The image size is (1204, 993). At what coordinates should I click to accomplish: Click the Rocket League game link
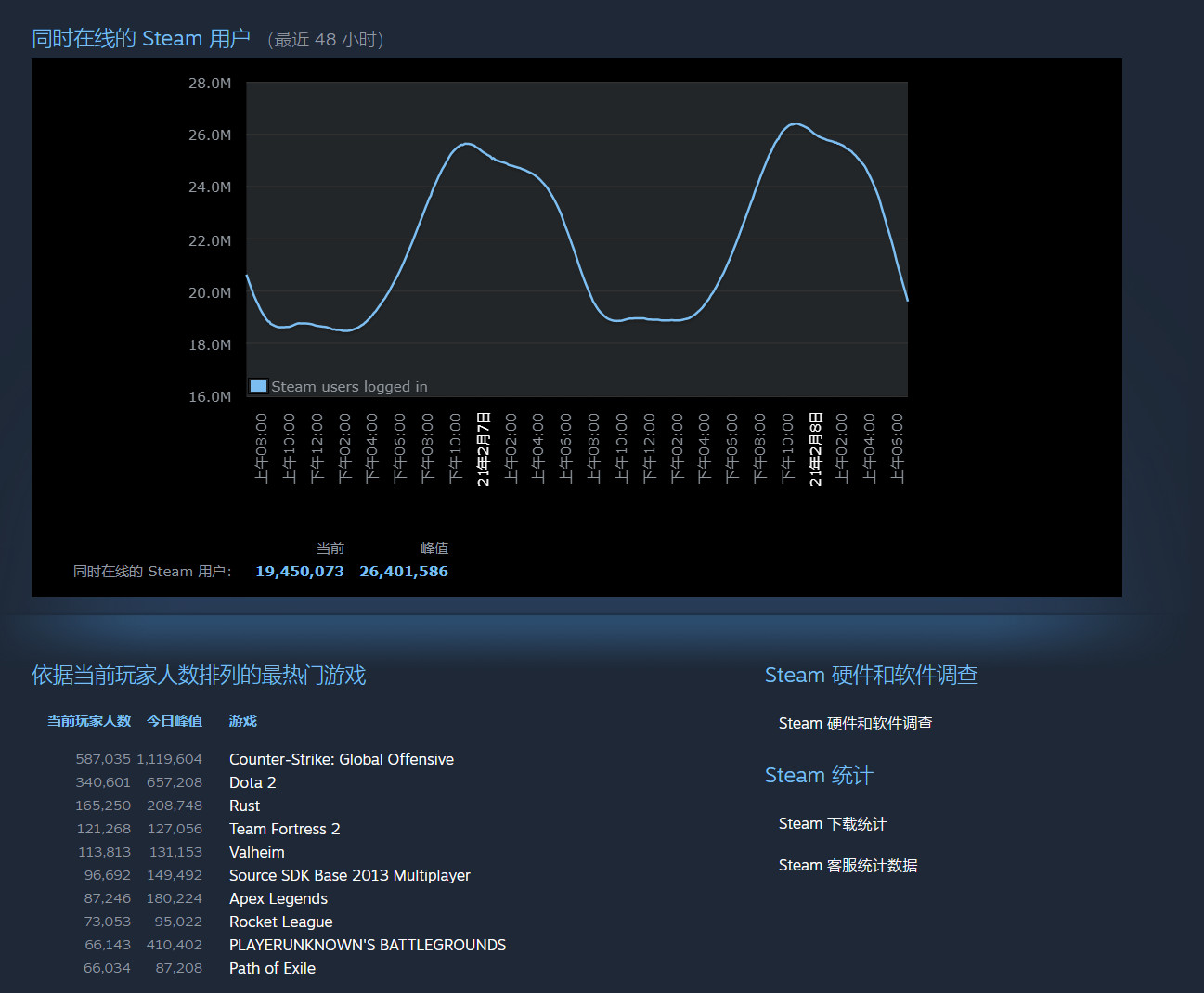point(280,922)
